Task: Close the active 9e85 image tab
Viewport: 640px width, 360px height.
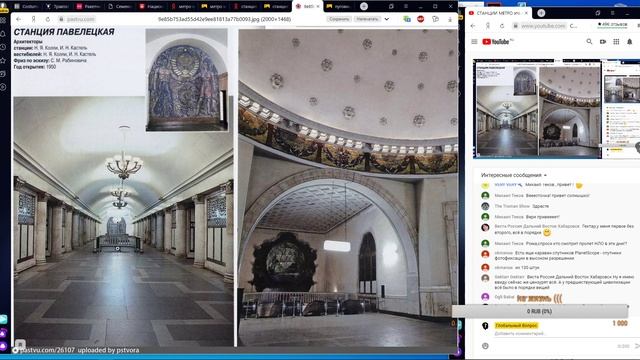Action: tap(318, 7)
